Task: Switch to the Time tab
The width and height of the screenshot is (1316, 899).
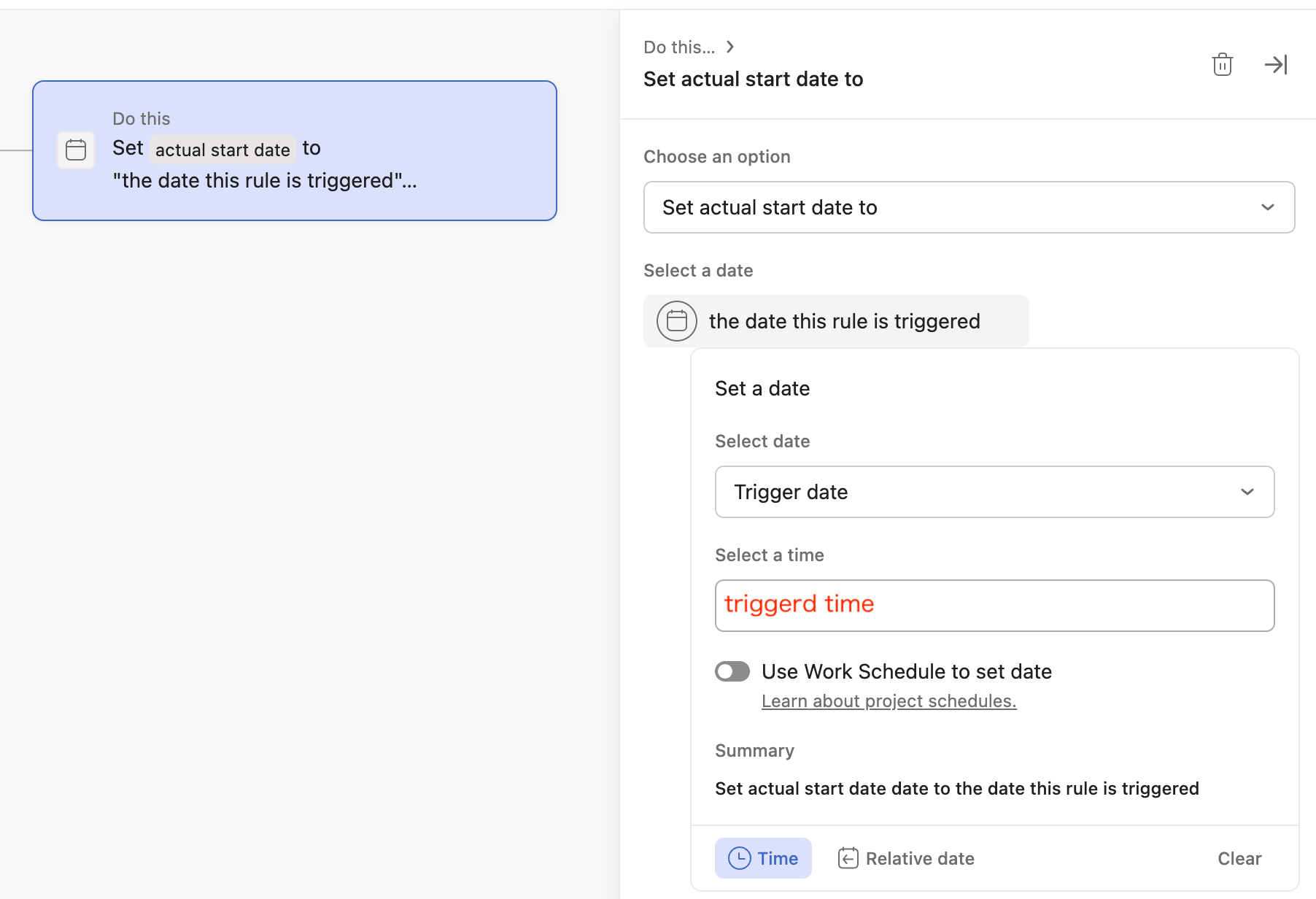Action: point(763,858)
